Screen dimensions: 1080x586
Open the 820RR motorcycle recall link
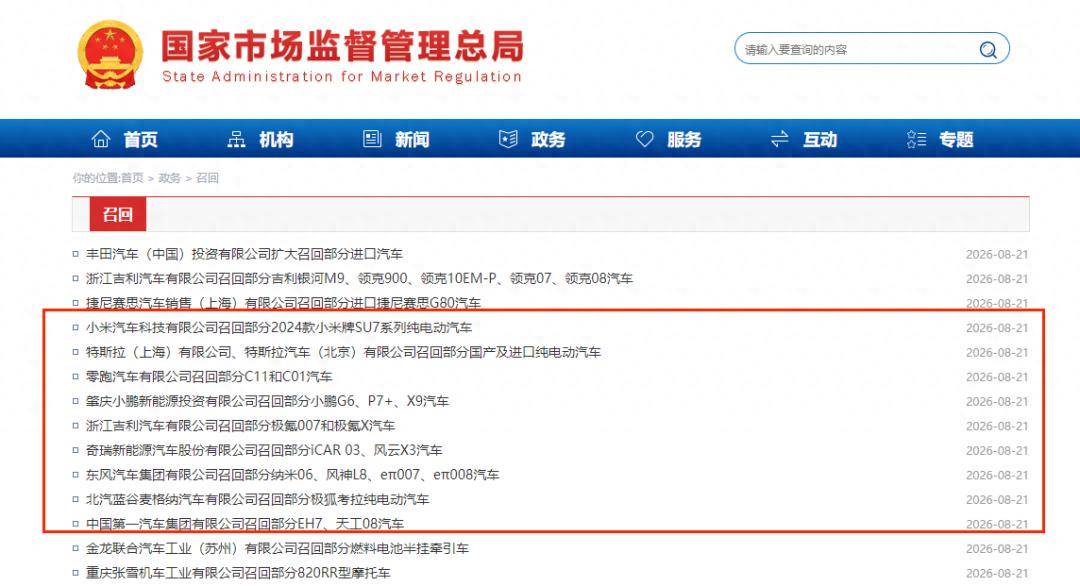(x=238, y=573)
